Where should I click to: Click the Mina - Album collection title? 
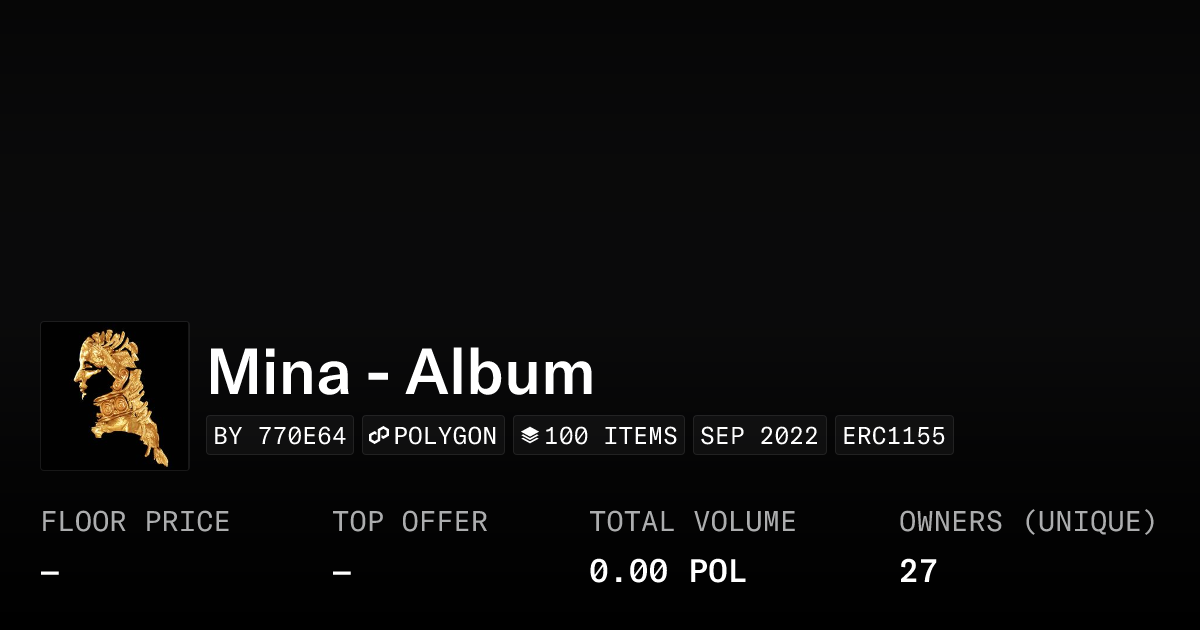[400, 373]
